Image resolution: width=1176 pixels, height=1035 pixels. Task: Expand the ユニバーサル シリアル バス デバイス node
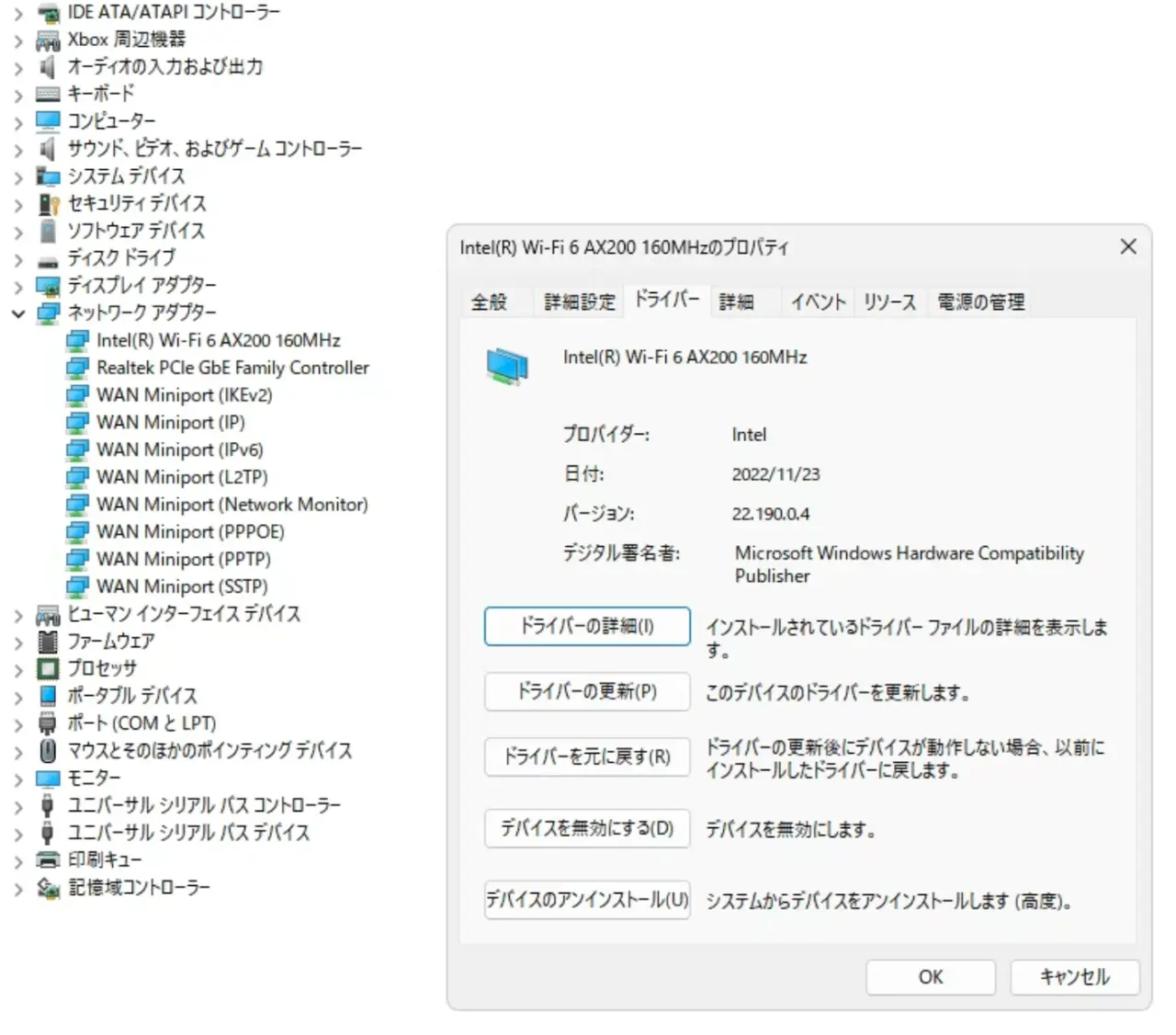tap(18, 833)
